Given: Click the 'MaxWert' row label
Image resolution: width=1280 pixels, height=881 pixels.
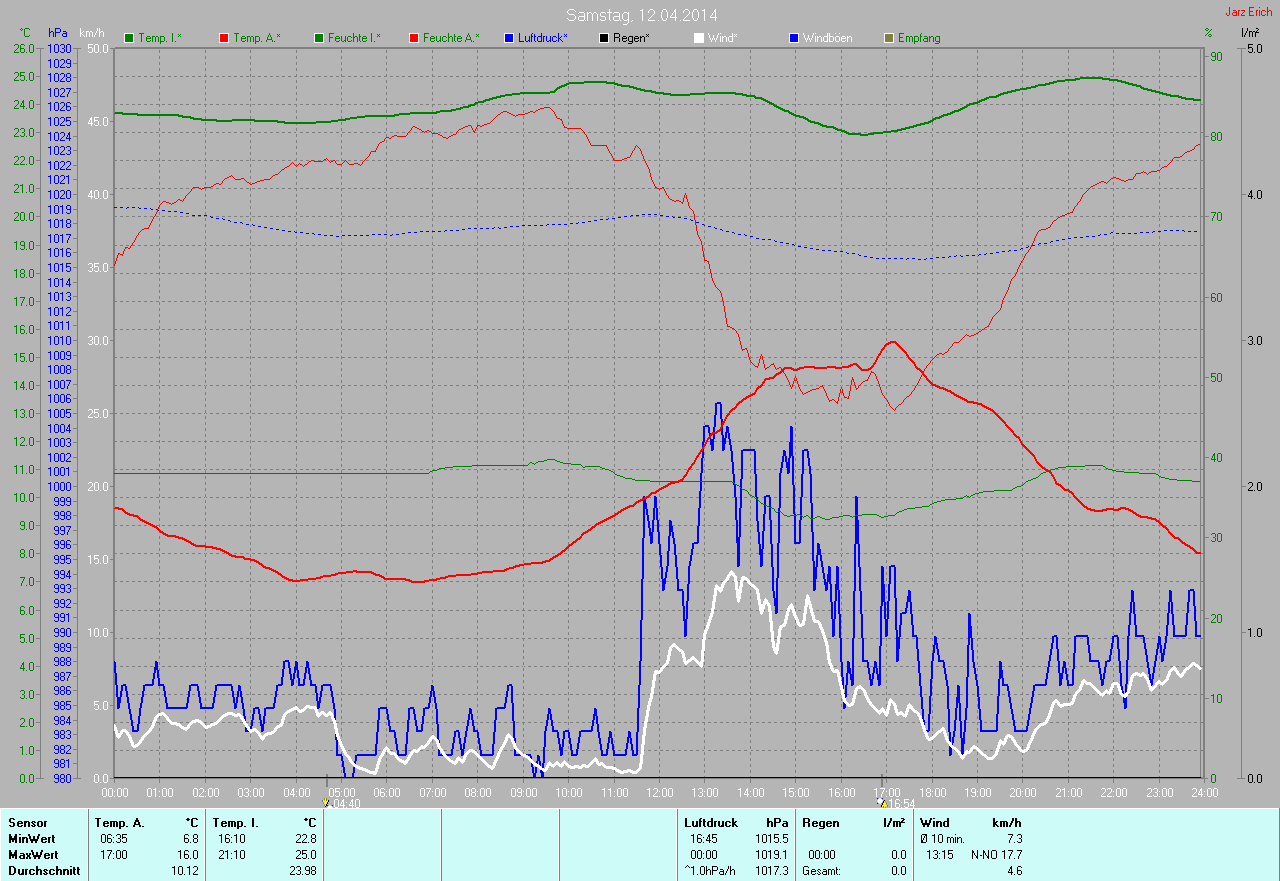Looking at the screenshot, I should (32, 855).
